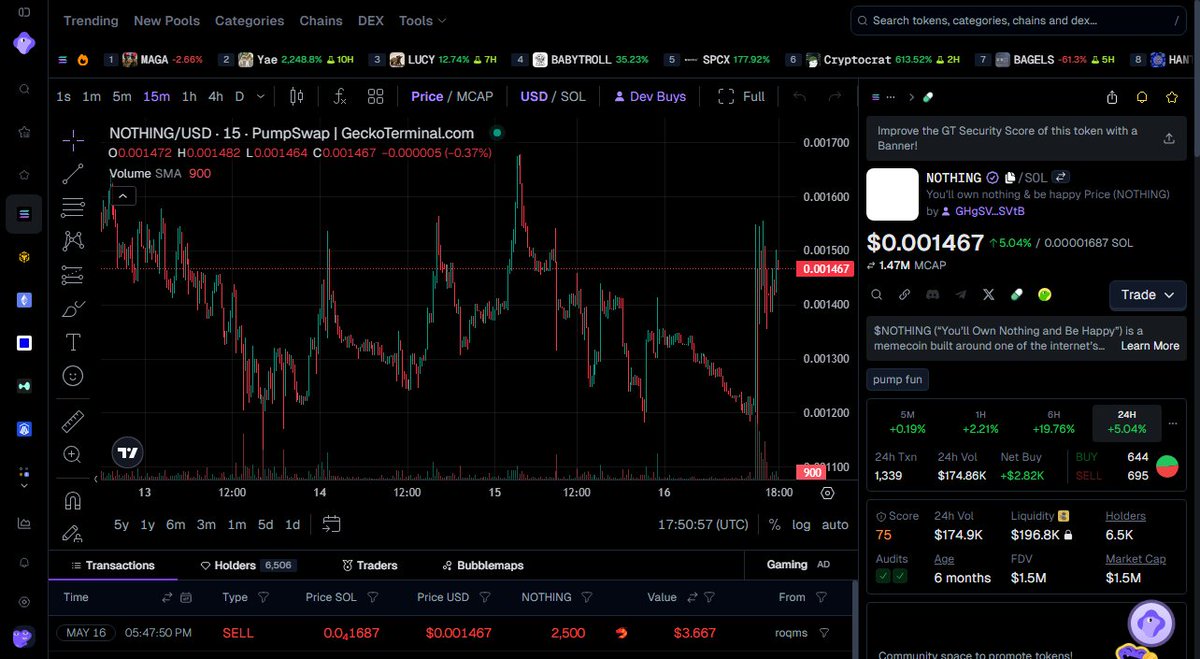Viewport: 1200px width, 659px height.
Task: Select the 5d date range
Action: coord(265,524)
